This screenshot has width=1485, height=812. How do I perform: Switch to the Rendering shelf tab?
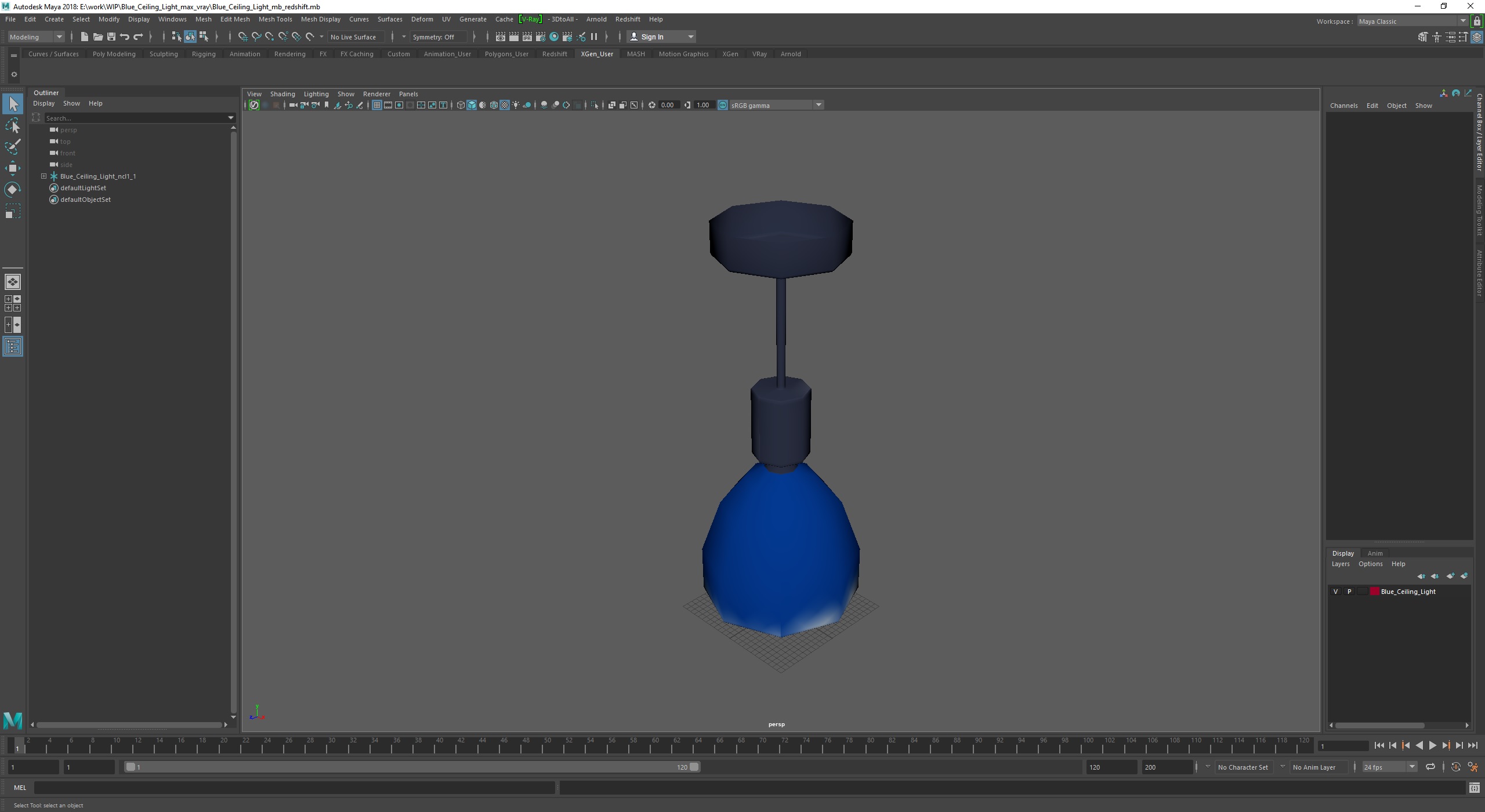point(289,54)
